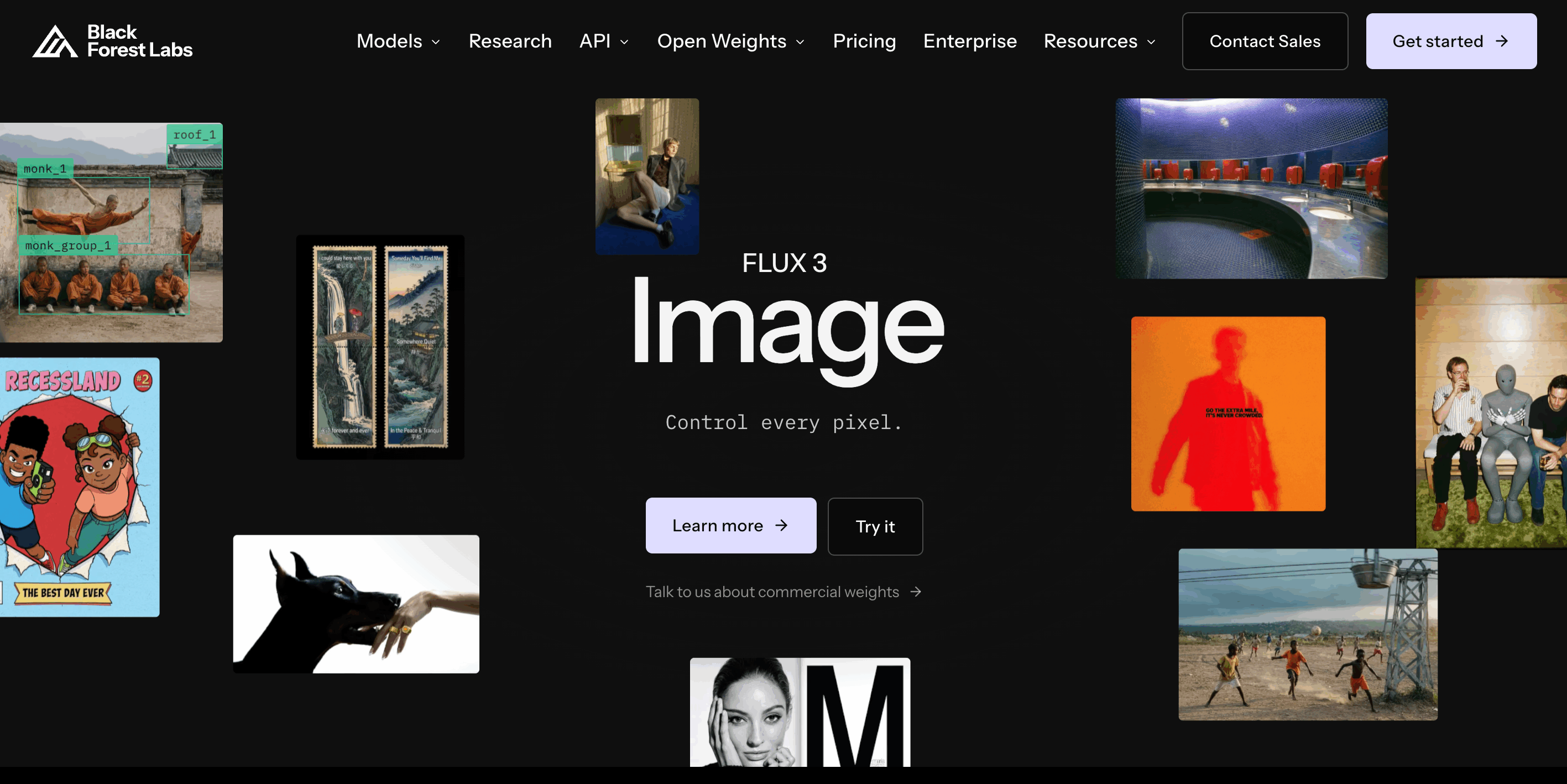Open the Research menu item
This screenshot has width=1567, height=784.
coord(510,41)
